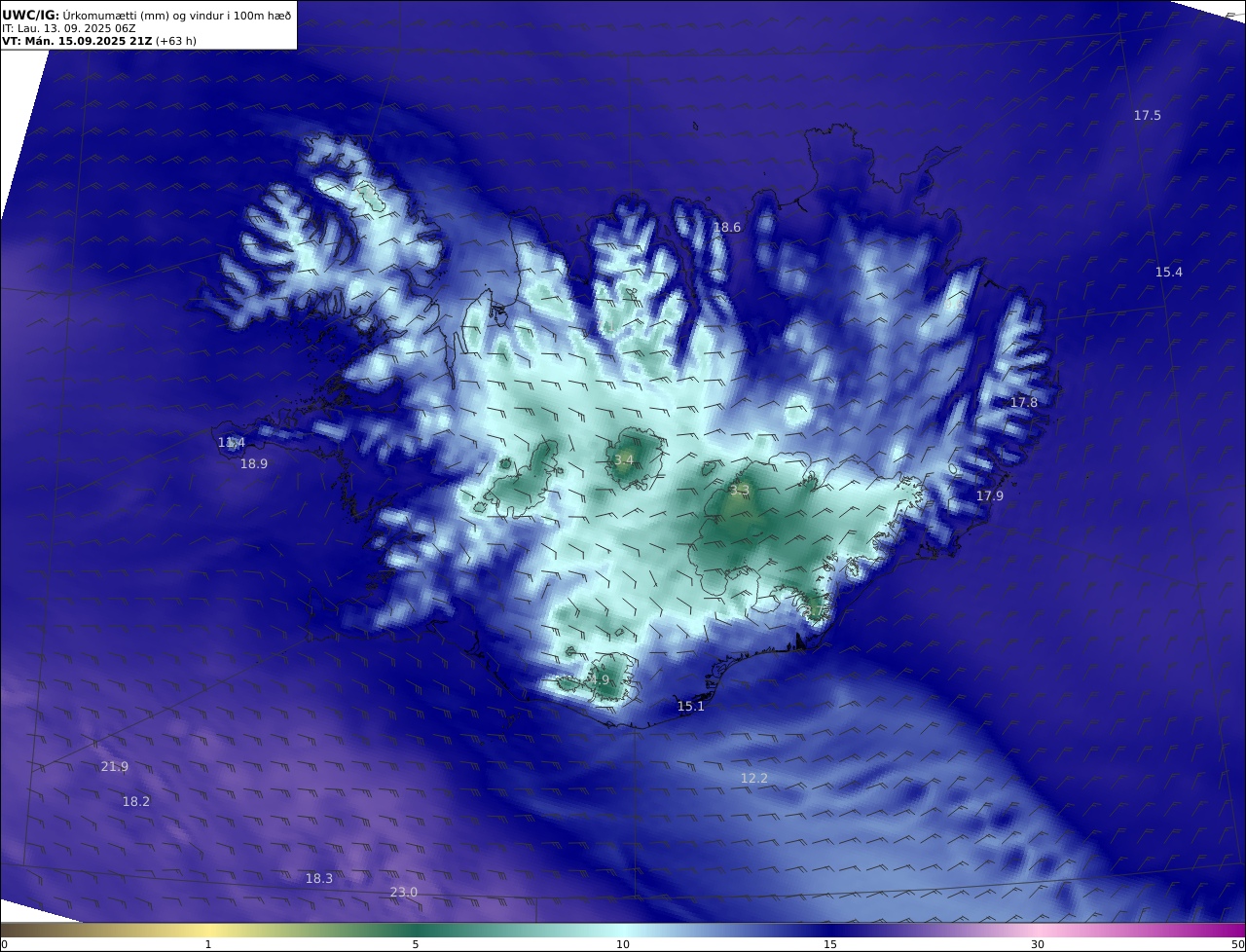Click the 21.9 value in the southwest ocean
The width and height of the screenshot is (1246, 952).
tap(114, 767)
